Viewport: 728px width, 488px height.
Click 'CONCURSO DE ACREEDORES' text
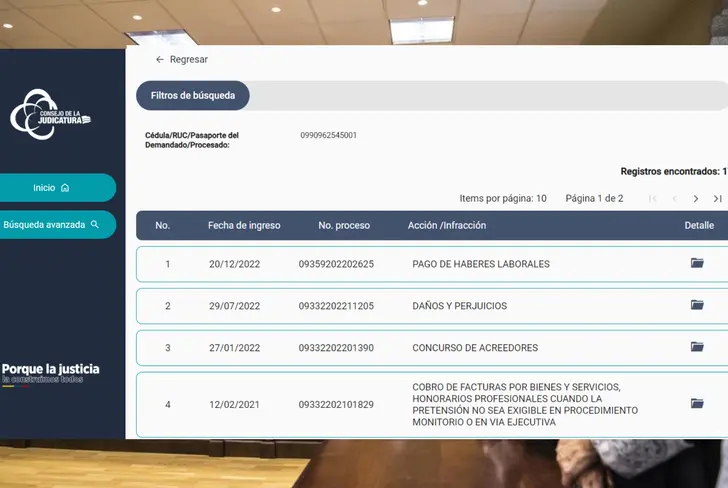(x=475, y=348)
